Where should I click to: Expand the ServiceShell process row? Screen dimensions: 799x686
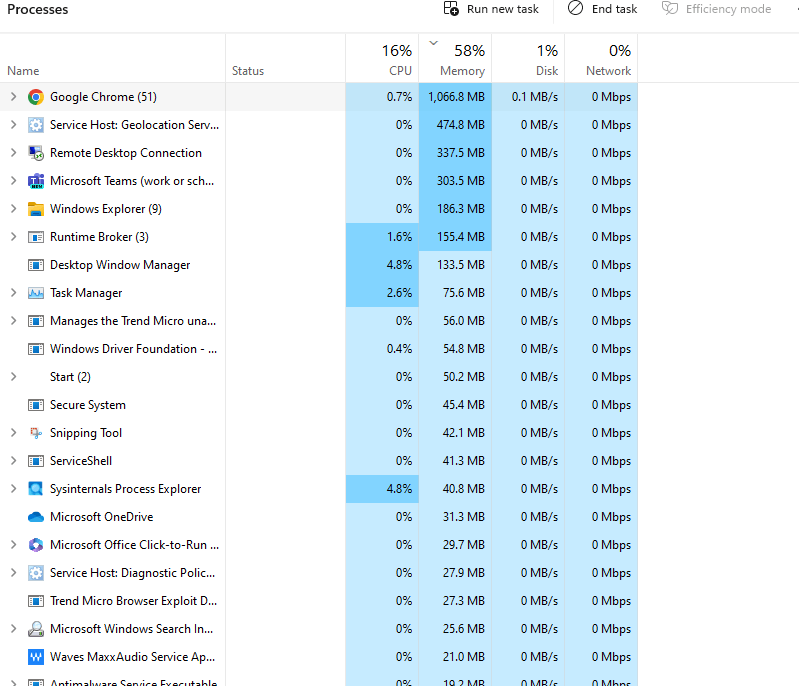coord(14,461)
